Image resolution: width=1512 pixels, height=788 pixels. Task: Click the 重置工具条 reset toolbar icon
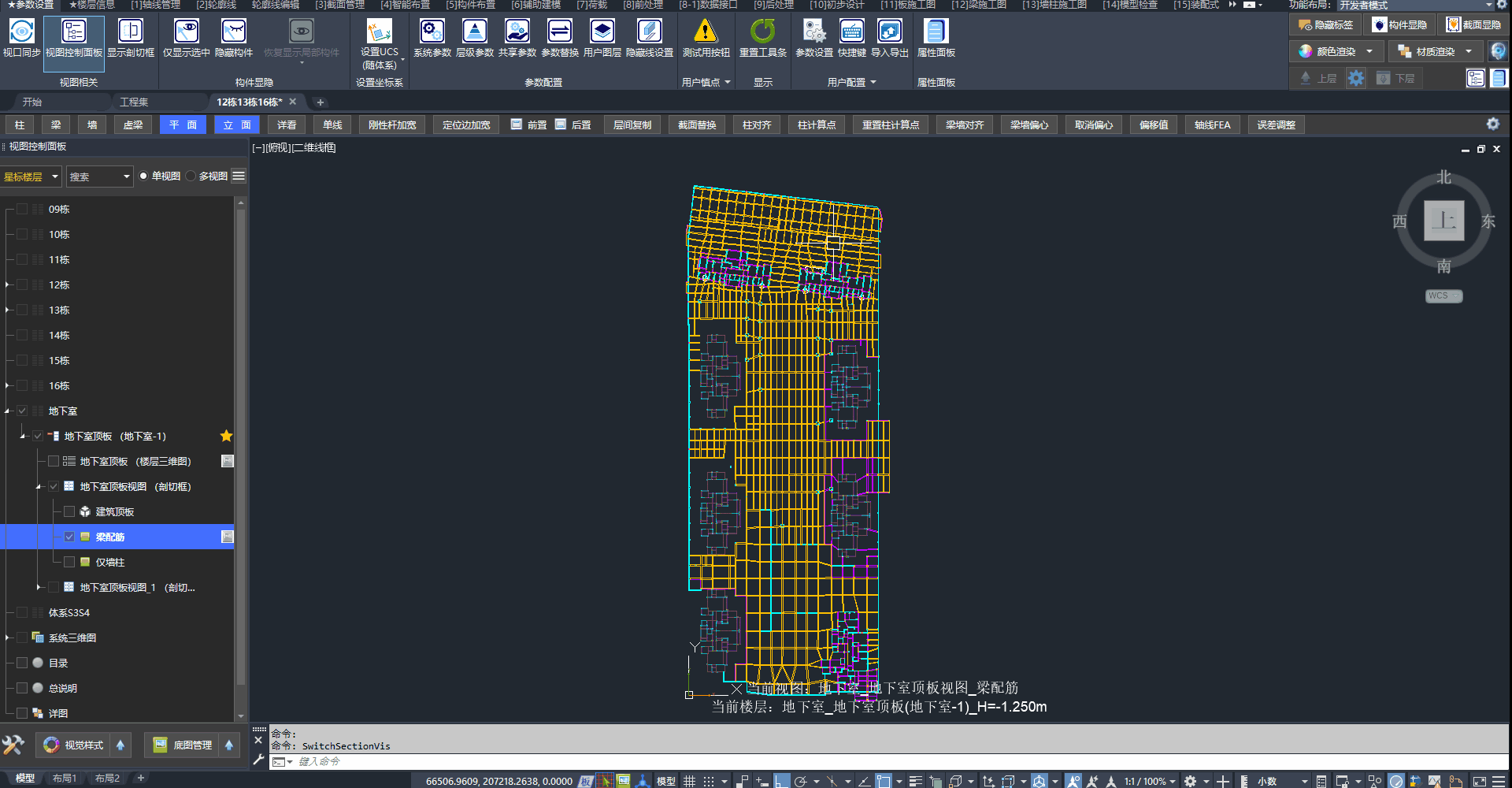click(762, 32)
